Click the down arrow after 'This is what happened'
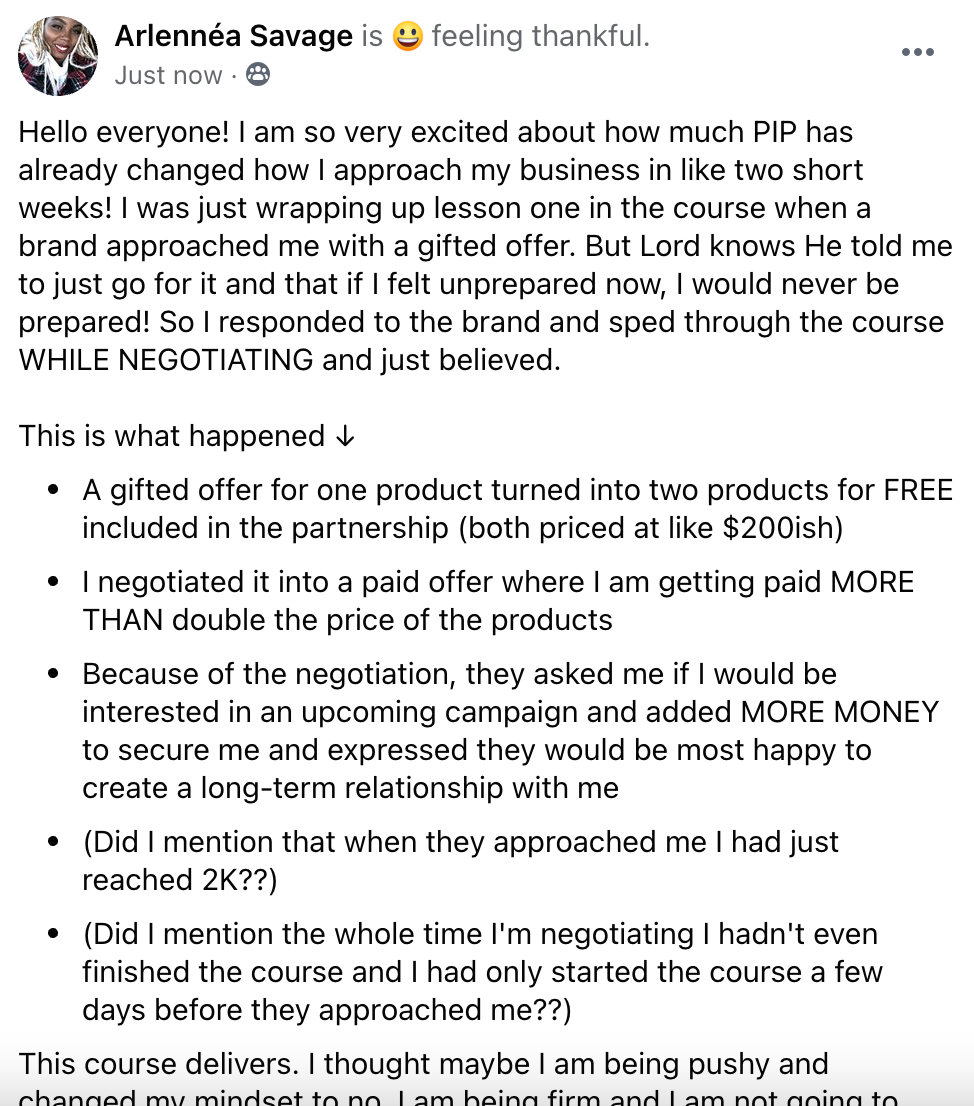The height and width of the screenshot is (1106, 974). 345,437
